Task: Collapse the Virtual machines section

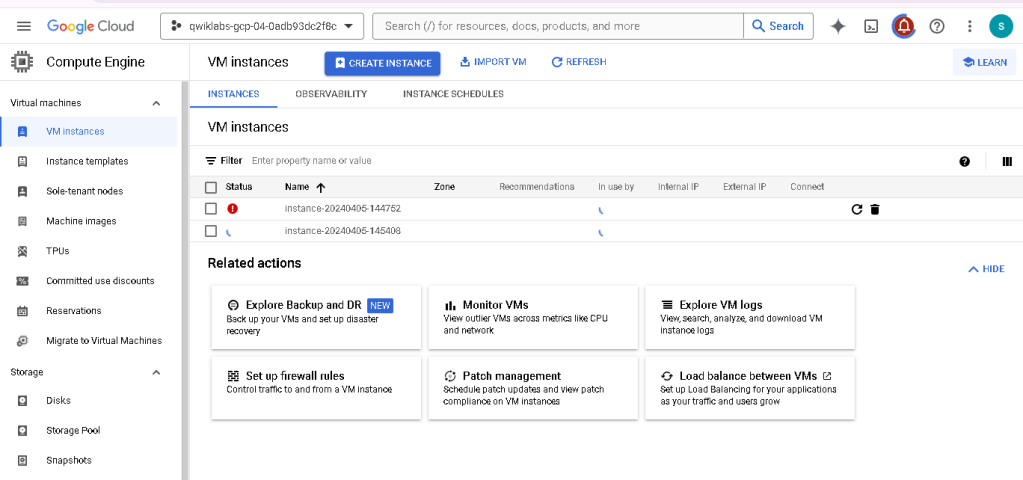Action: pyautogui.click(x=156, y=103)
